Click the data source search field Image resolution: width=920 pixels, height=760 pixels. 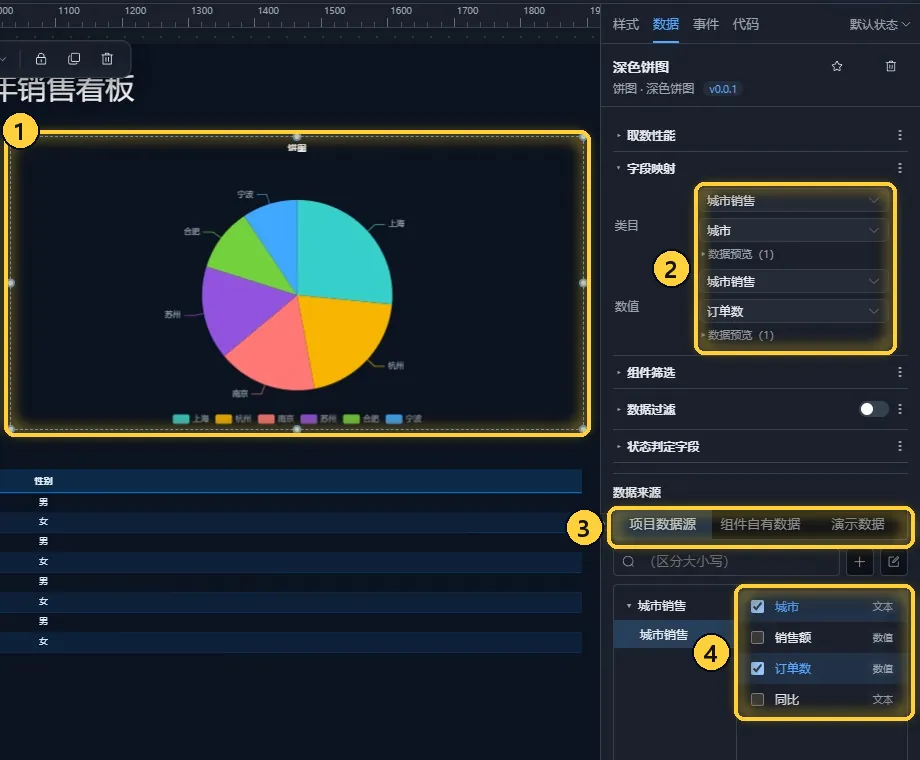[726, 562]
